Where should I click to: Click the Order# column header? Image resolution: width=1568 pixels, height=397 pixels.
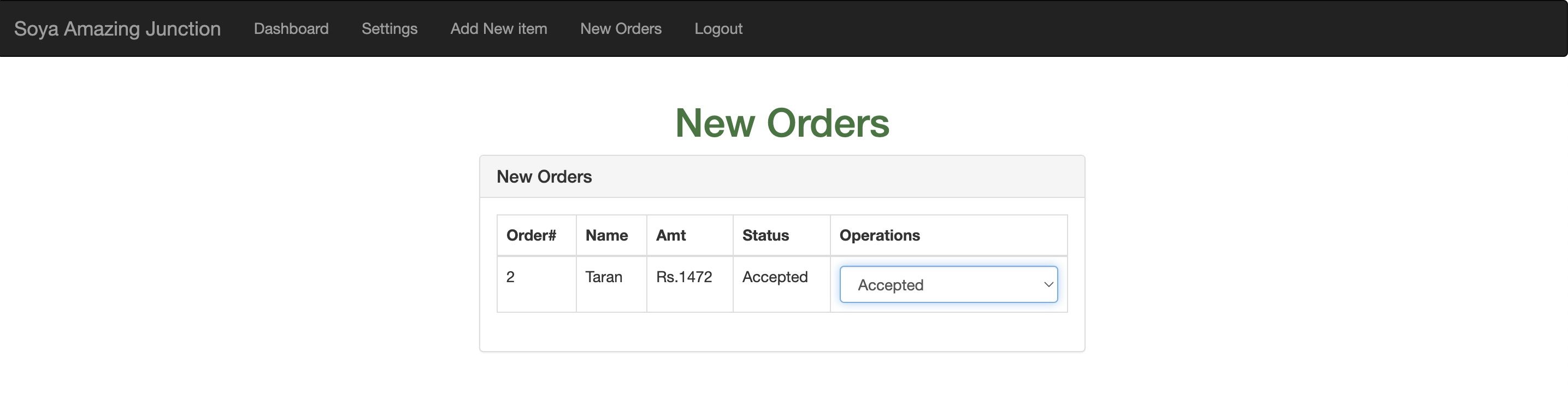[531, 235]
